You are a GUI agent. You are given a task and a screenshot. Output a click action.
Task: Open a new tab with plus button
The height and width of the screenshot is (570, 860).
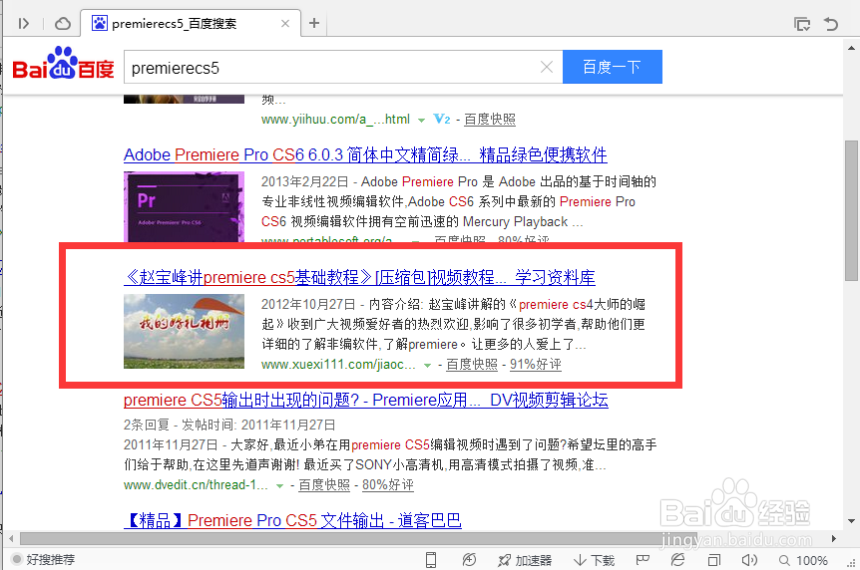coord(314,23)
